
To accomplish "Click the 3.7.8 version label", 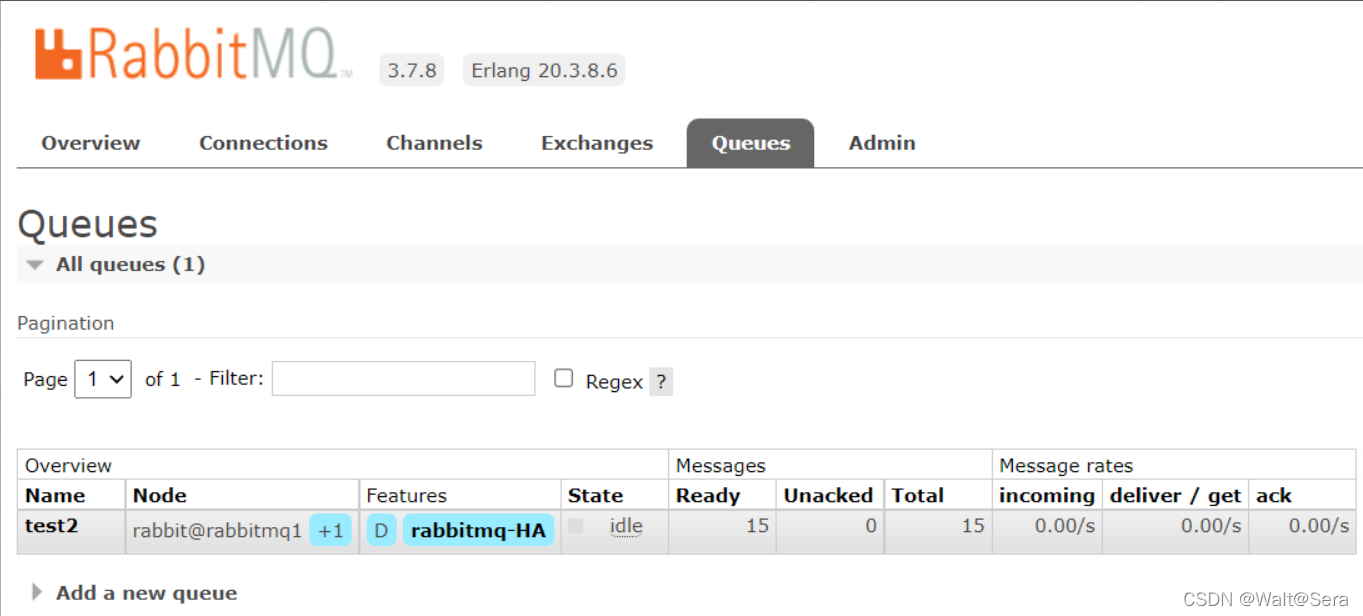I will tap(413, 70).
